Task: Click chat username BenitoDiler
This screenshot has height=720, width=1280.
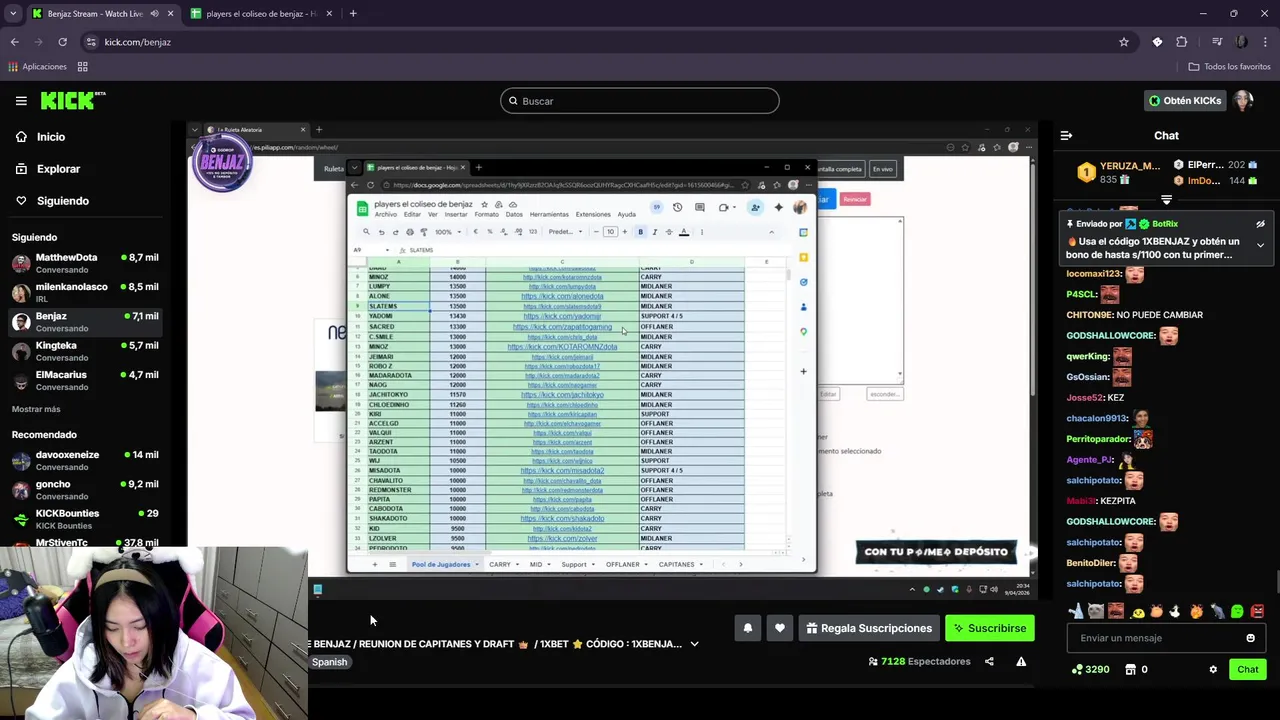Action: click(1091, 563)
